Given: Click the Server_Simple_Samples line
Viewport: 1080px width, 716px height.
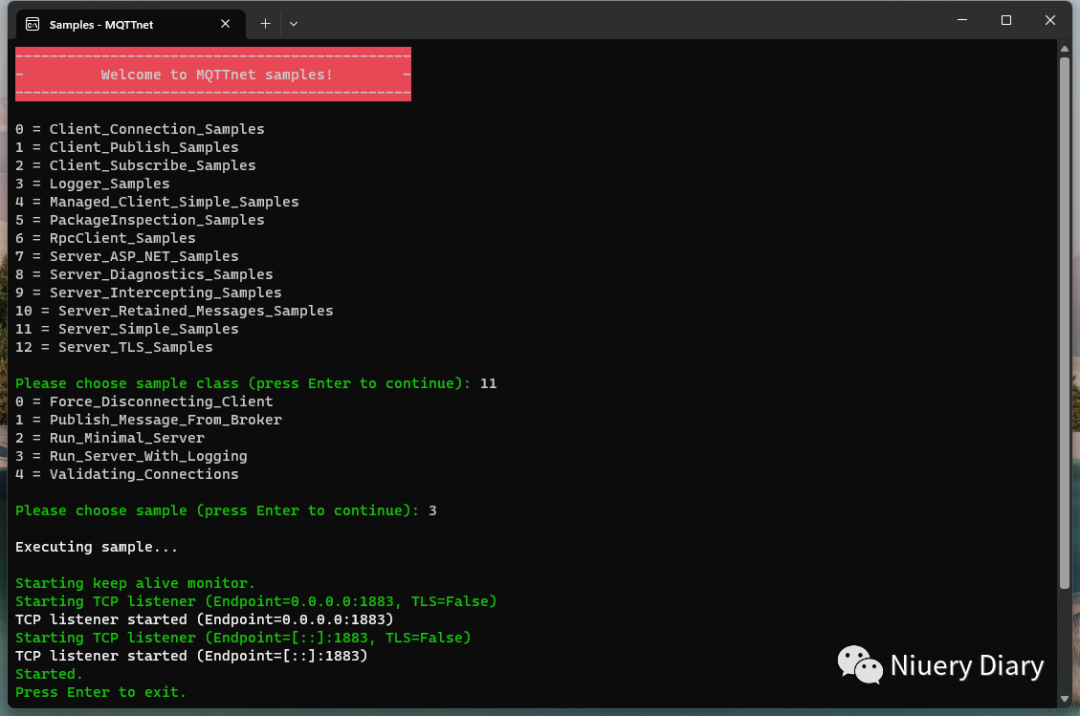Looking at the screenshot, I should 127,329.
